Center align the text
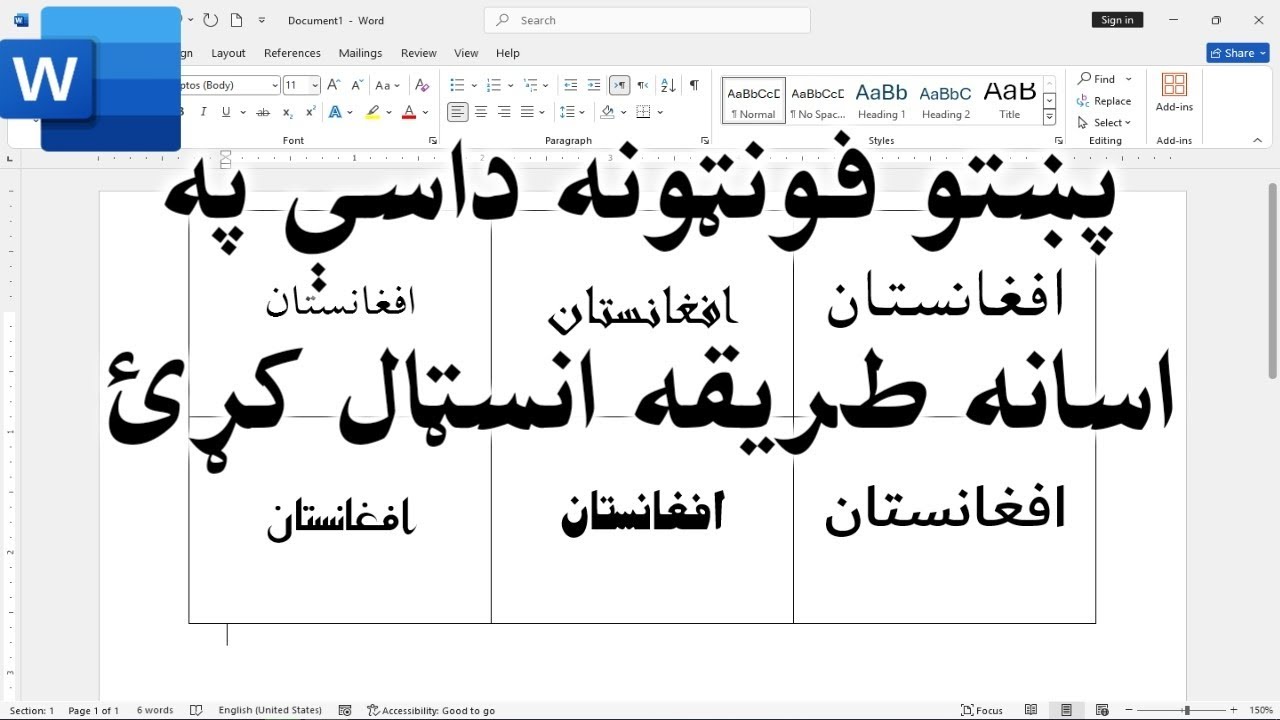 point(481,112)
